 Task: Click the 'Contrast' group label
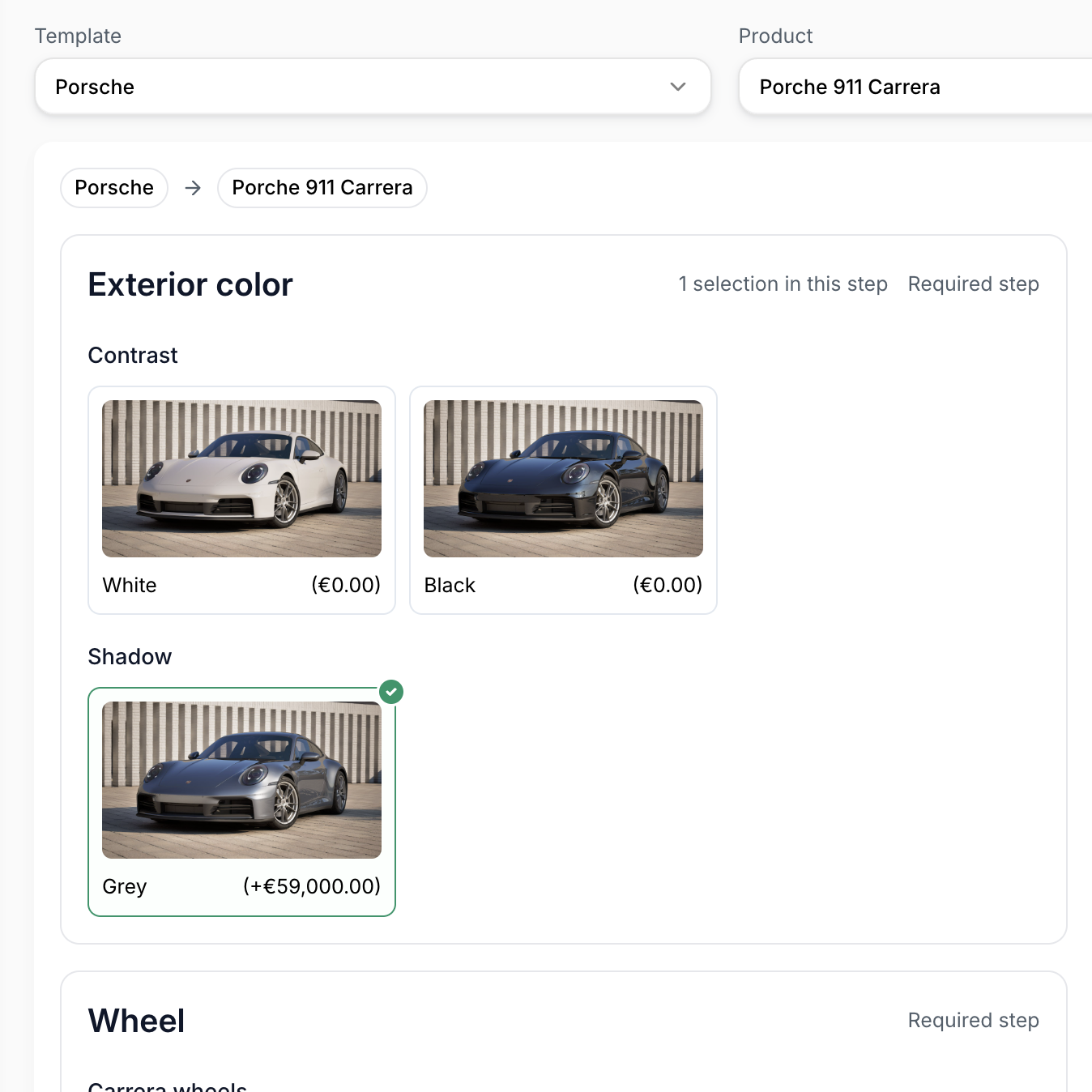(133, 356)
